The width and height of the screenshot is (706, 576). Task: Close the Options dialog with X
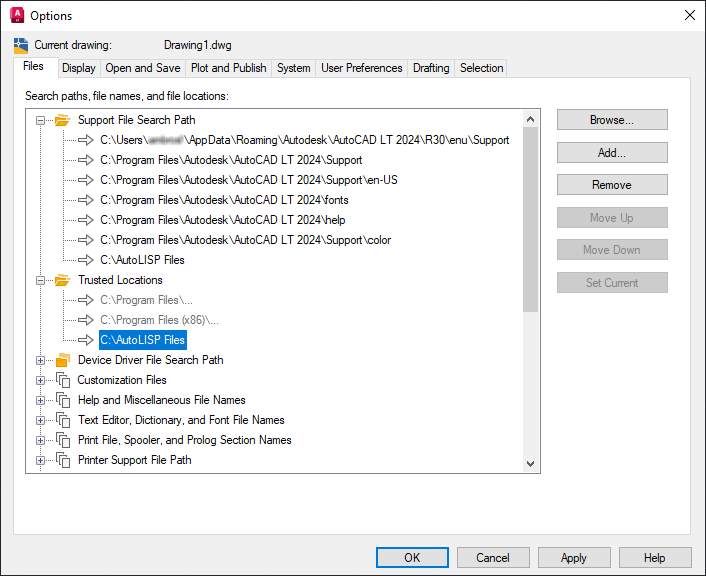point(690,15)
